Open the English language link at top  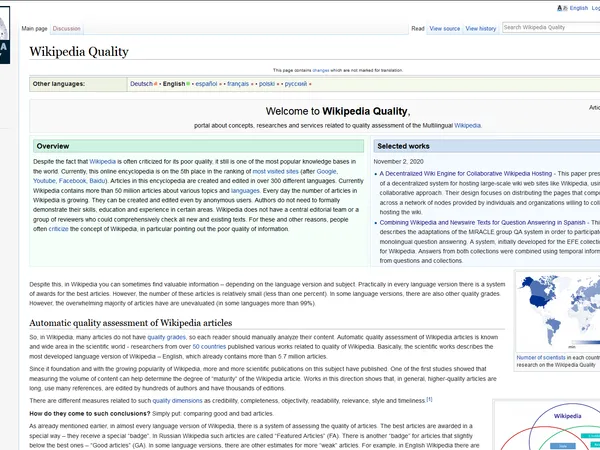(579, 8)
